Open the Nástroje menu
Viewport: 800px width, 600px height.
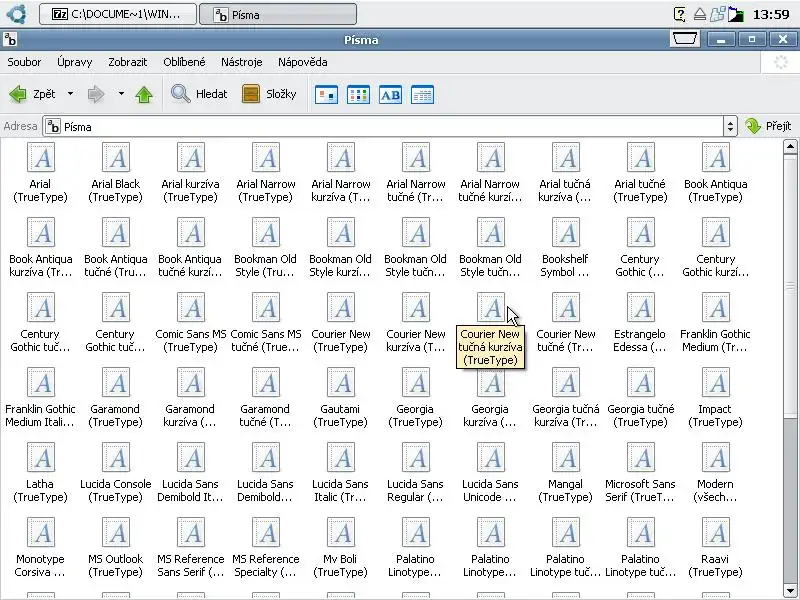(241, 62)
